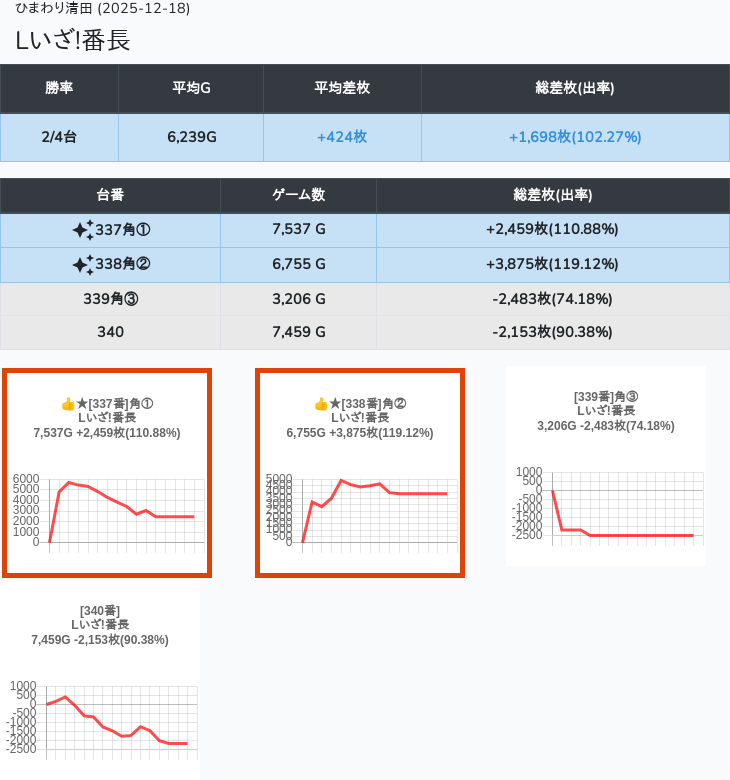The width and height of the screenshot is (730, 780).
Task: Open the 338番 slump graph thumbnail
Action: pos(360,473)
